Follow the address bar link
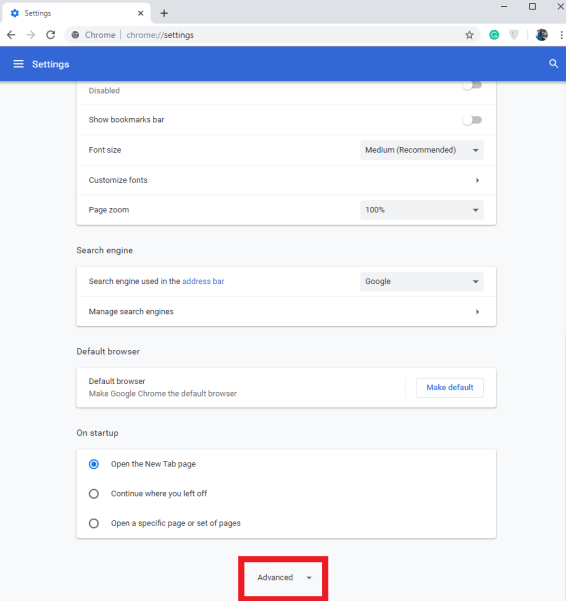Screen dimensions: 566x601 tap(203, 281)
